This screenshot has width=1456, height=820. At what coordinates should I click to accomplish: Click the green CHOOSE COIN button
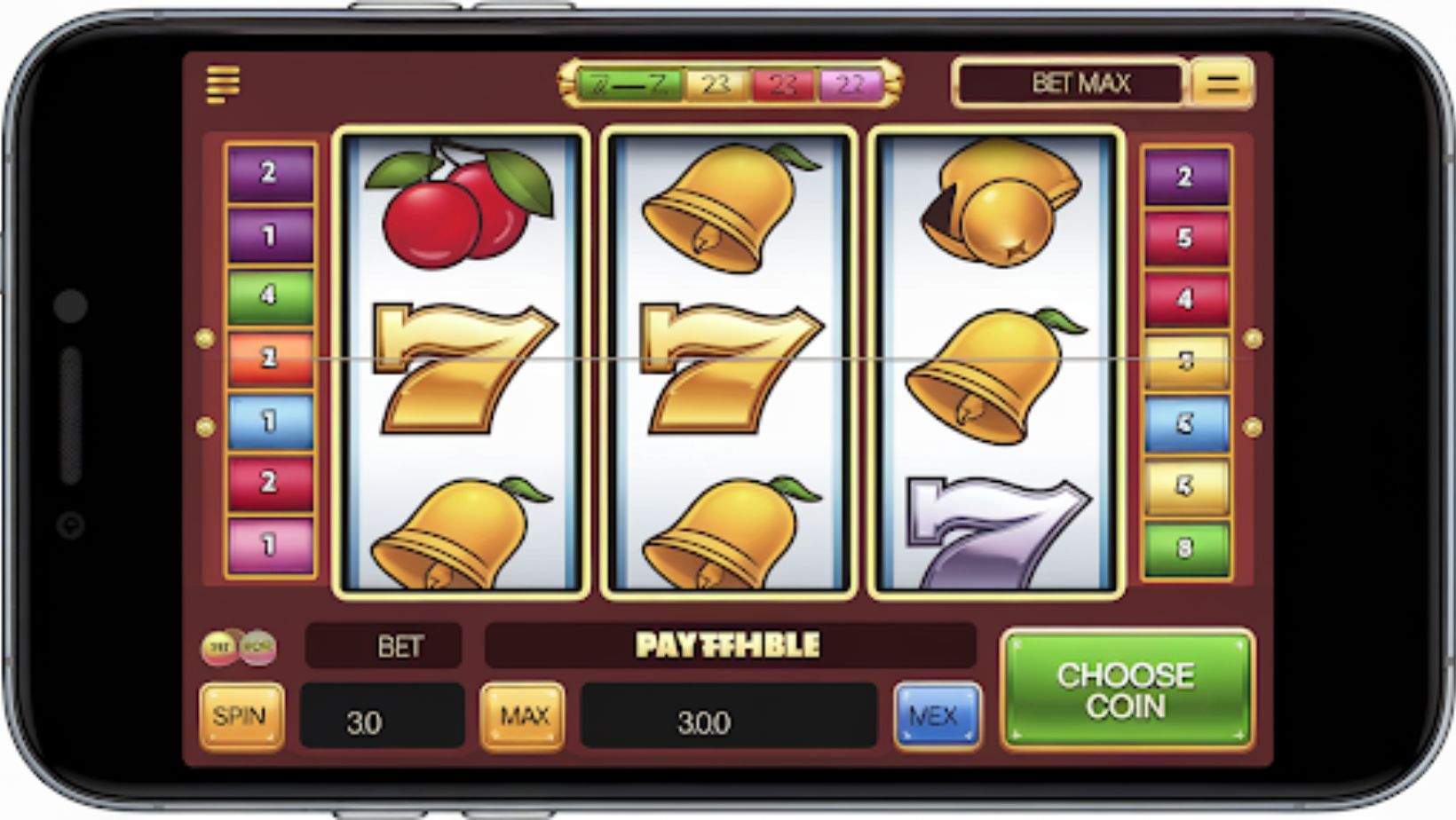(x=1128, y=690)
